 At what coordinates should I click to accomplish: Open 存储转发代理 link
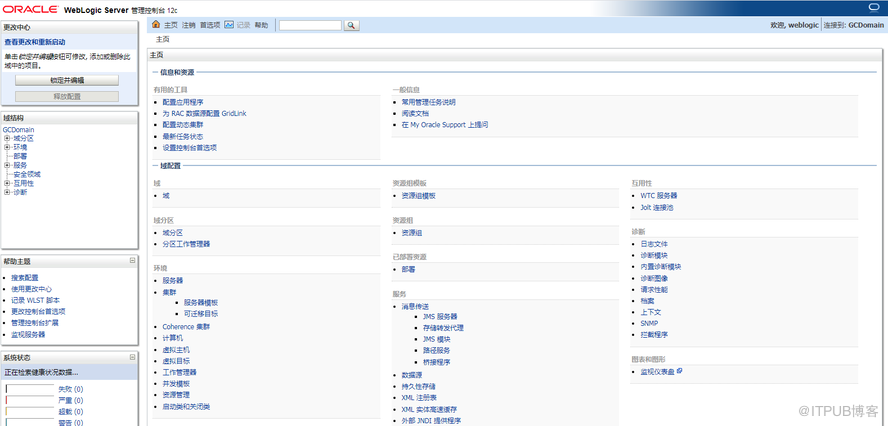point(443,328)
